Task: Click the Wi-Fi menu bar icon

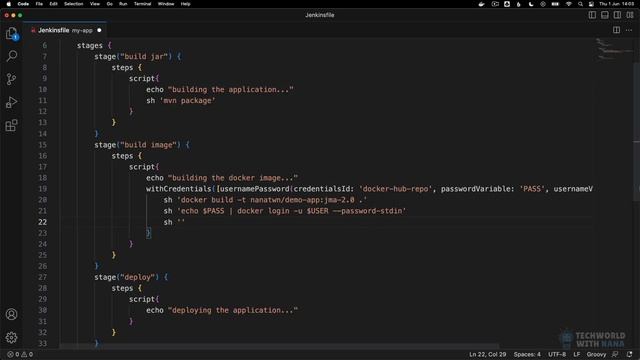Action: pos(569,4)
